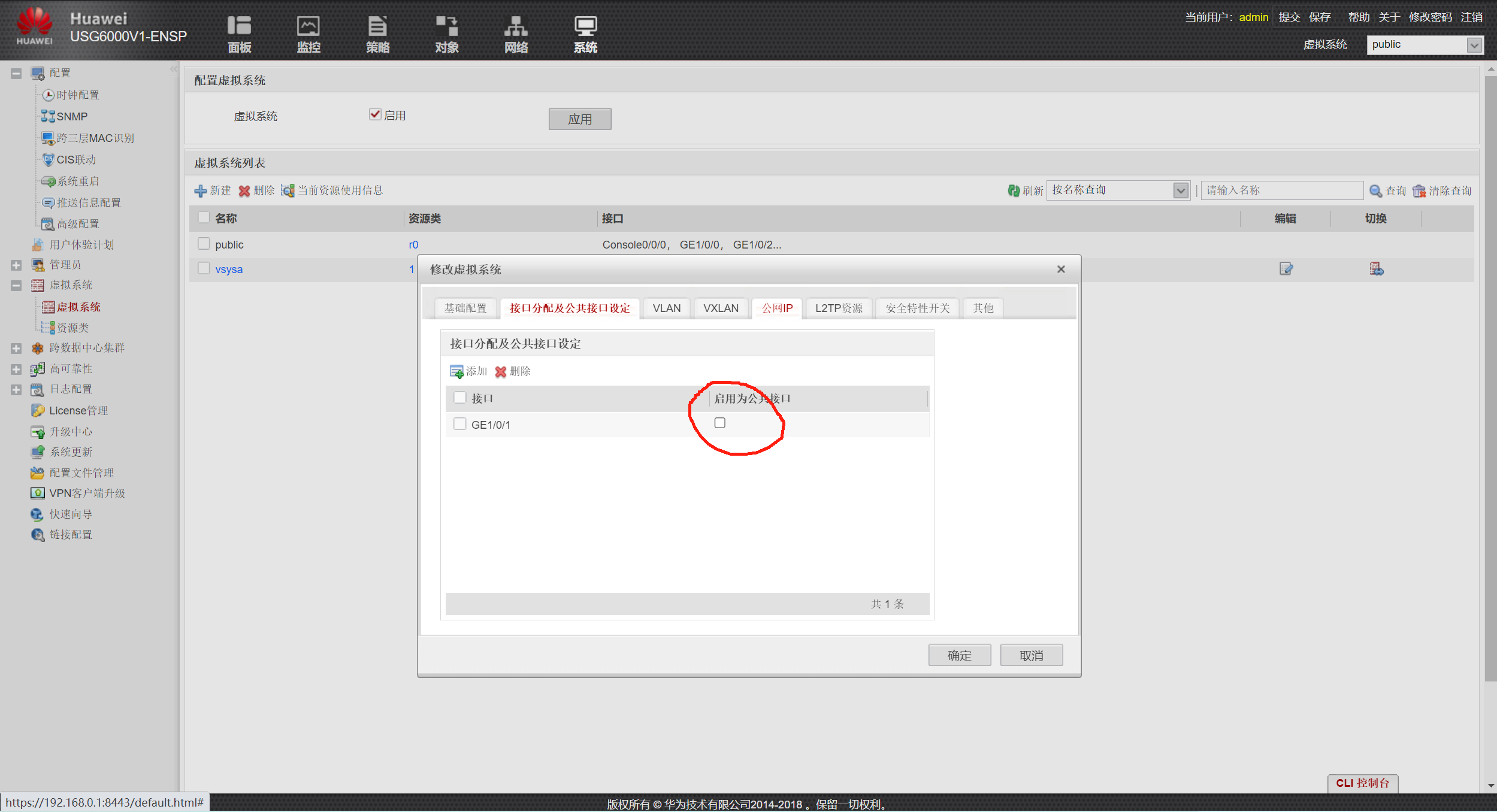The height and width of the screenshot is (812, 1497).
Task: Click the 确定 button
Action: click(x=959, y=655)
